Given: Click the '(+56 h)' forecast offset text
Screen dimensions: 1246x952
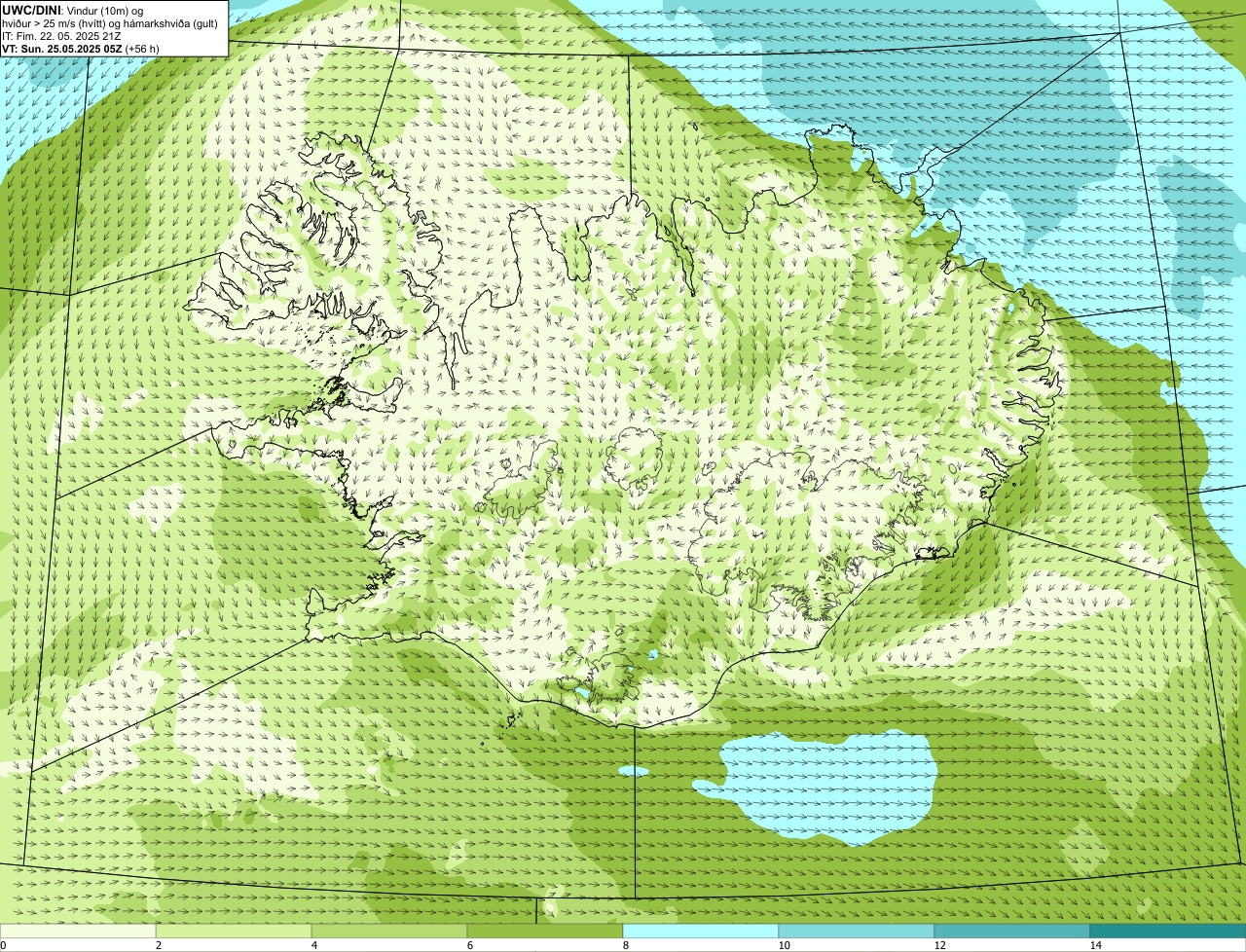Looking at the screenshot, I should click(142, 49).
